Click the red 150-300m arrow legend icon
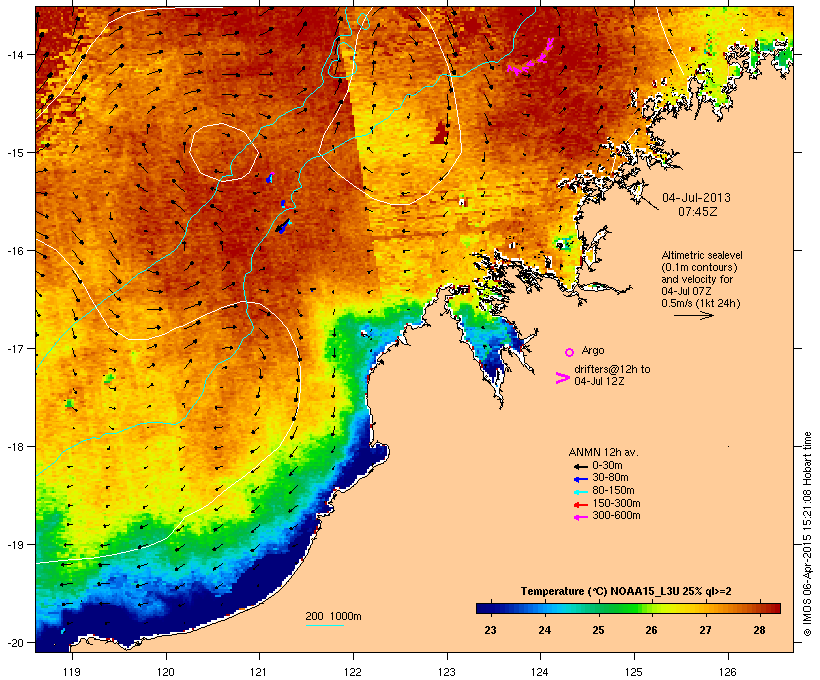The image size is (820, 680). (580, 505)
